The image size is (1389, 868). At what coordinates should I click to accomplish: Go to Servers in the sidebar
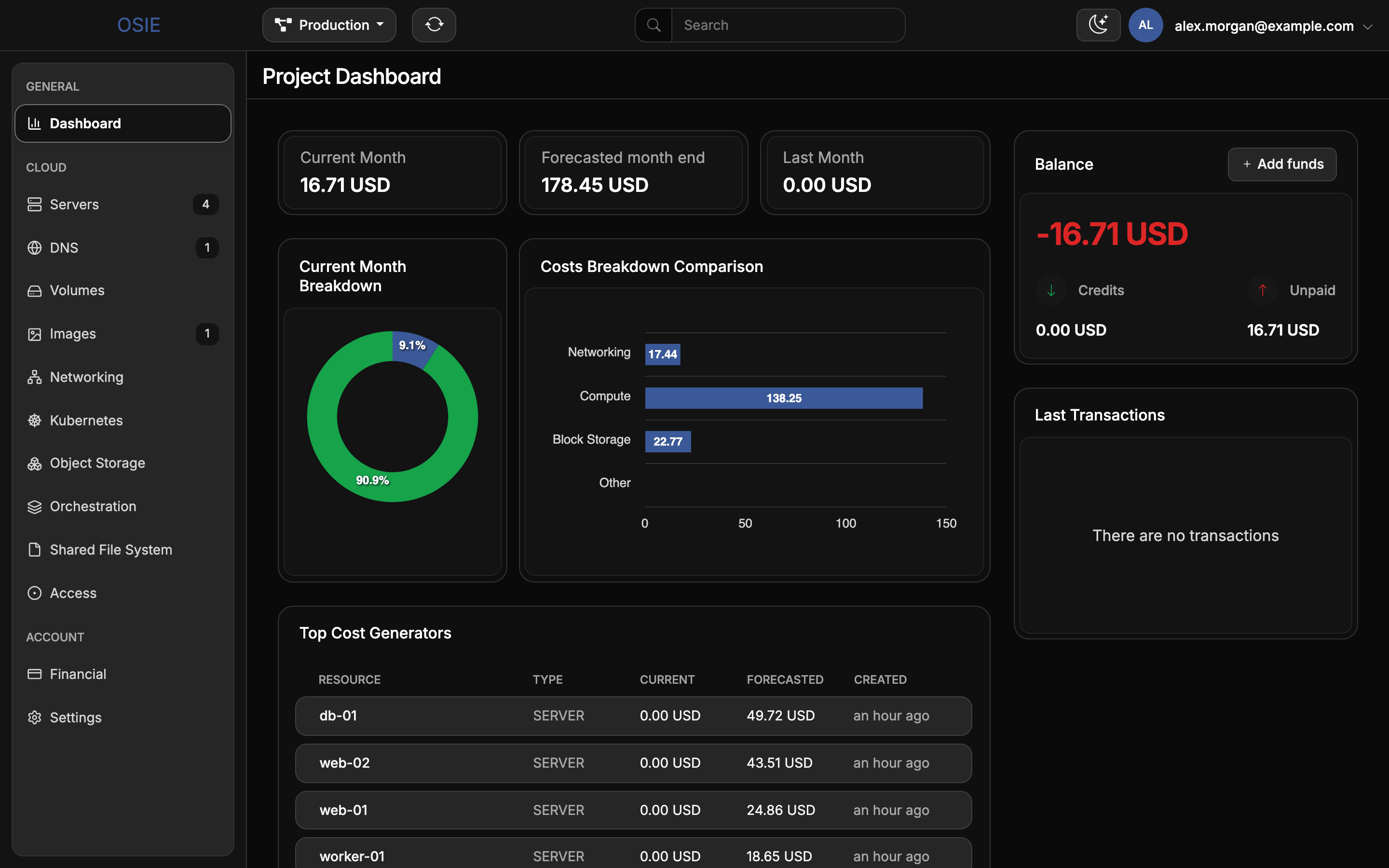point(123,204)
